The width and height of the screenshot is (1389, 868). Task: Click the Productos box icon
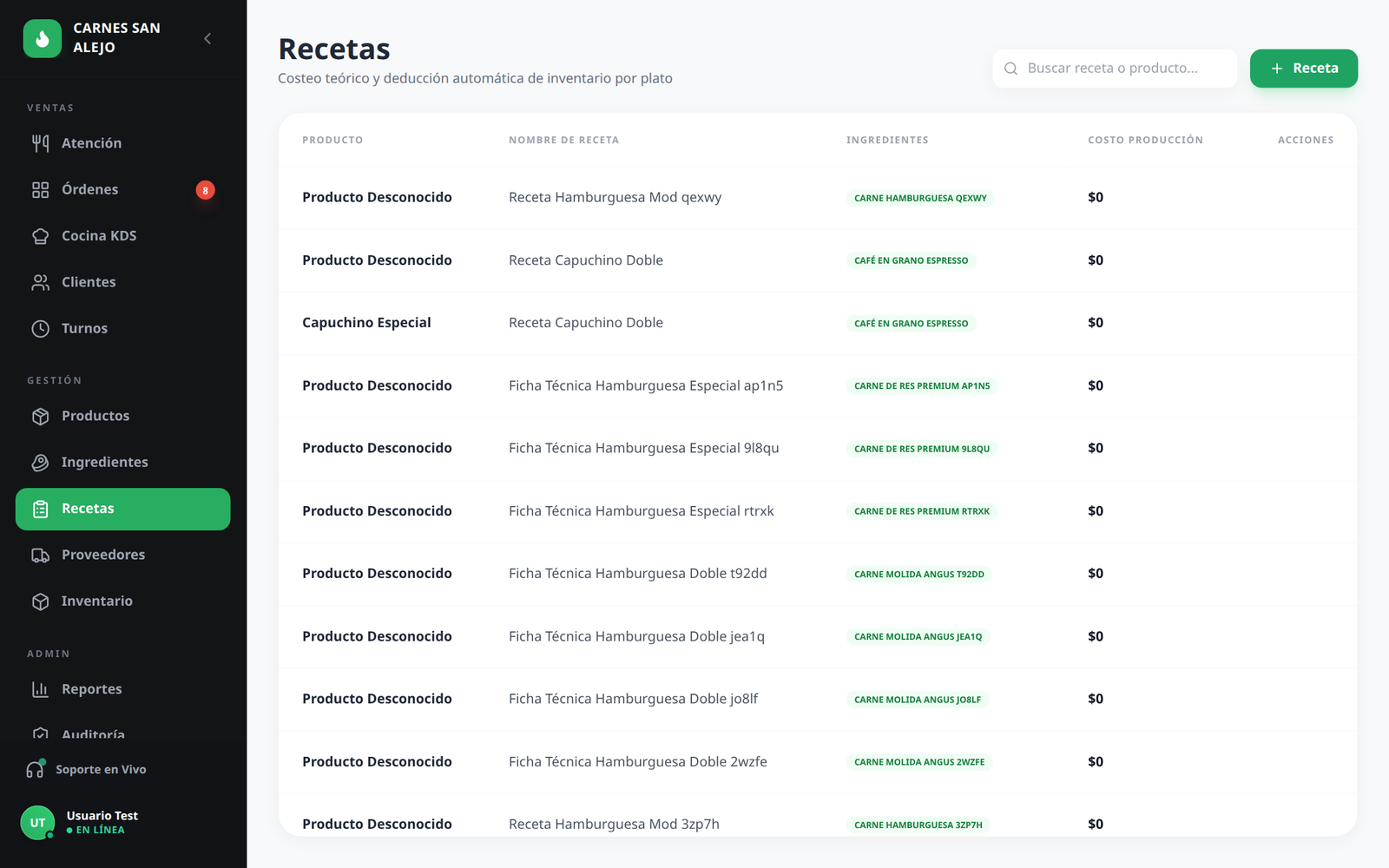click(41, 416)
